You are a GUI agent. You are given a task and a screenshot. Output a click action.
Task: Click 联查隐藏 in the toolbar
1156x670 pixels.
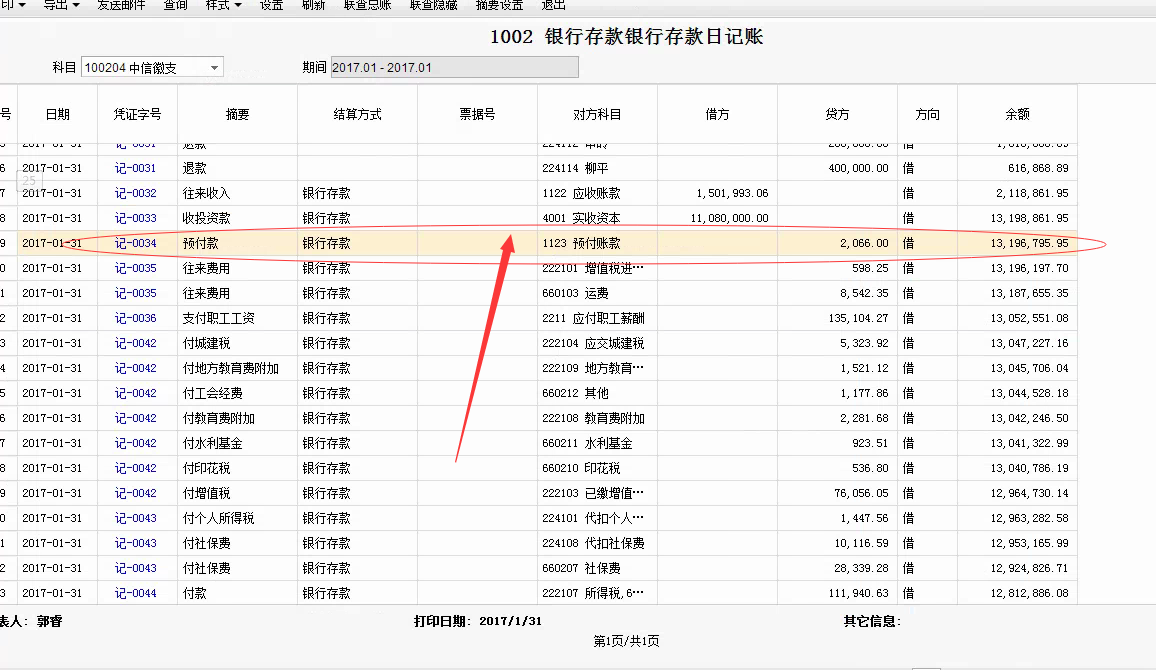[x=434, y=5]
